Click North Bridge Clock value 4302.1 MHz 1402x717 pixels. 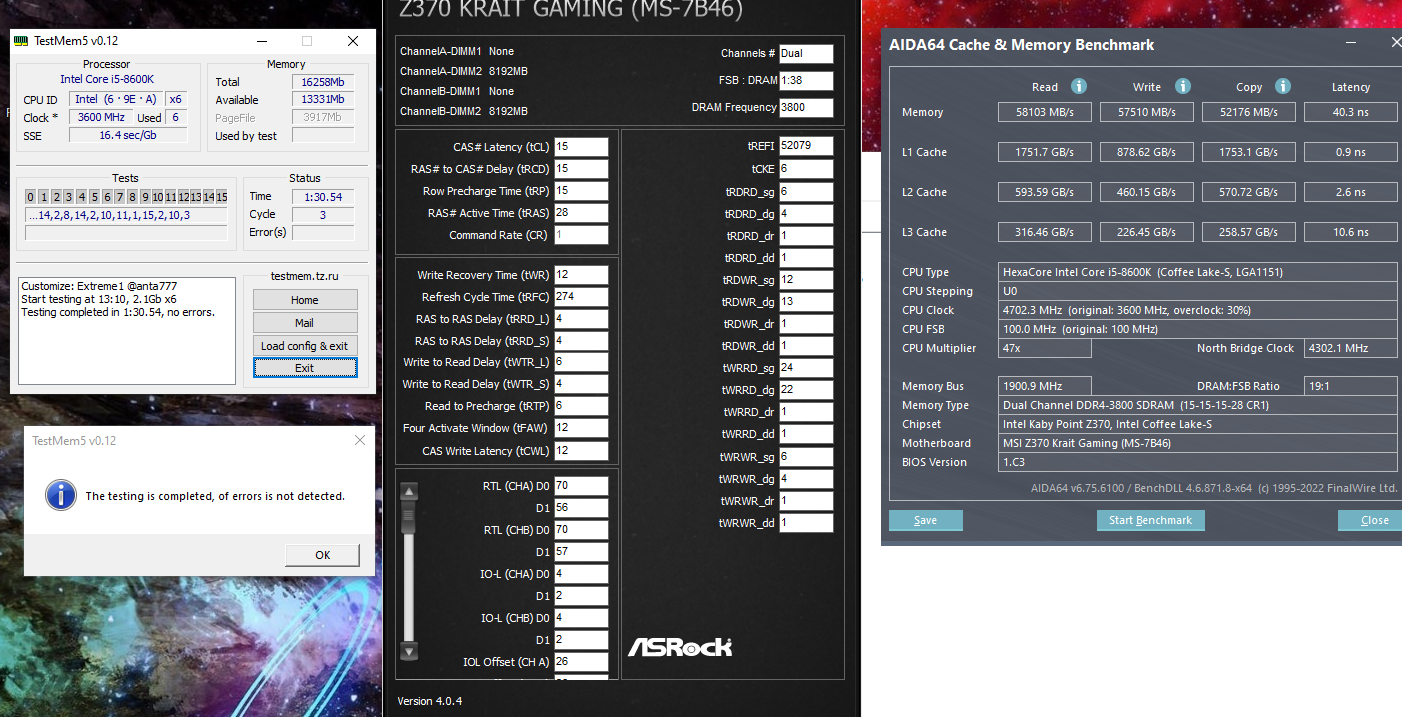pyautogui.click(x=1350, y=348)
